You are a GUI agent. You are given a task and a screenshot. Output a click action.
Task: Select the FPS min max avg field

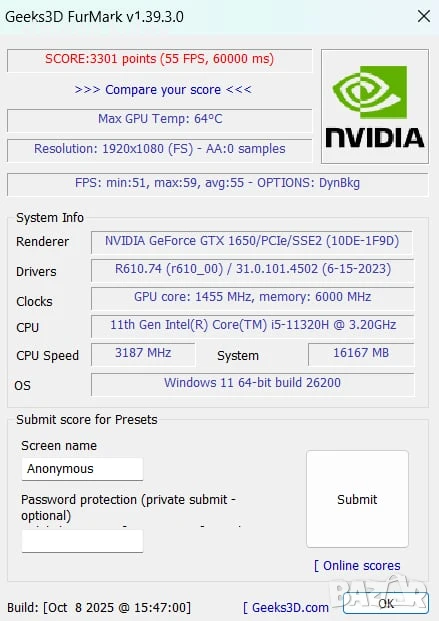[x=218, y=184]
